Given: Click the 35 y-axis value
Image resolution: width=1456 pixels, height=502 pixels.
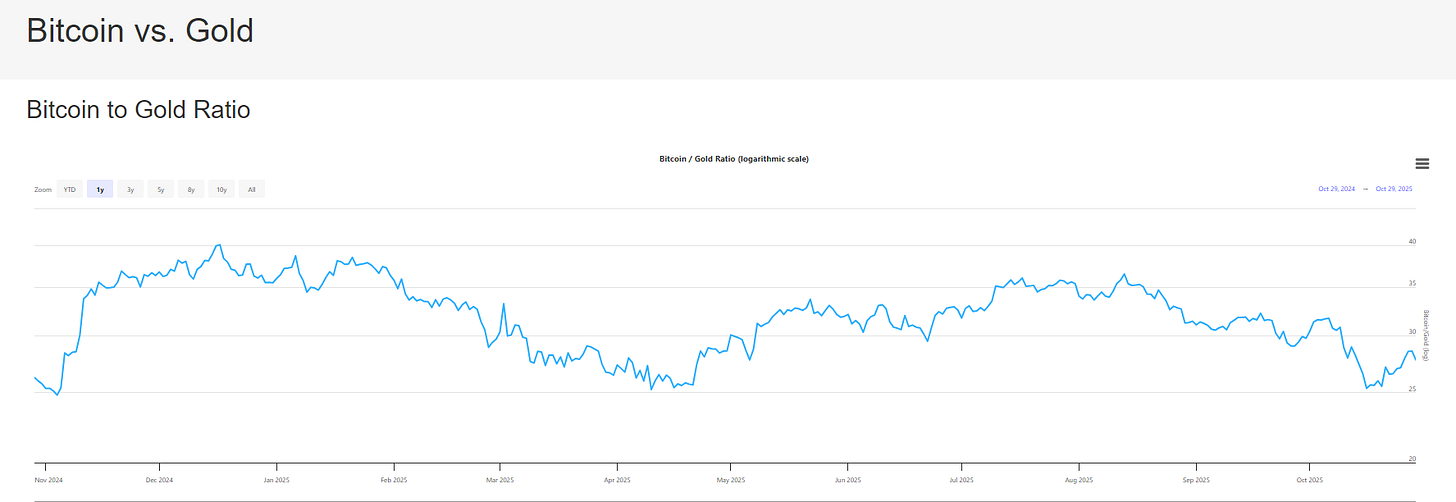Looking at the screenshot, I should pyautogui.click(x=1412, y=284).
